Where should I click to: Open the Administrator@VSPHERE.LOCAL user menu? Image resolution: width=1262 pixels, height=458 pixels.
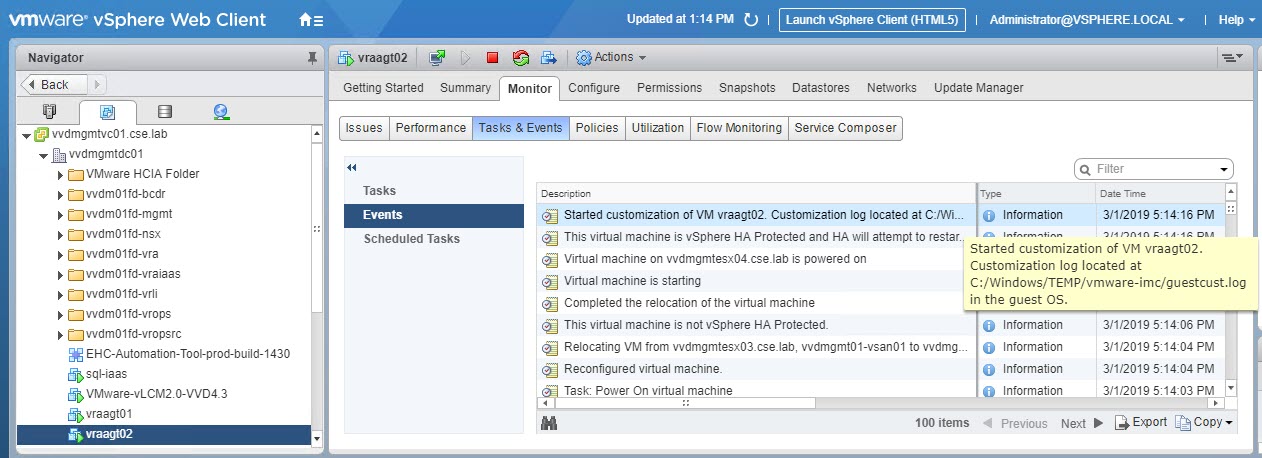tap(1086, 20)
